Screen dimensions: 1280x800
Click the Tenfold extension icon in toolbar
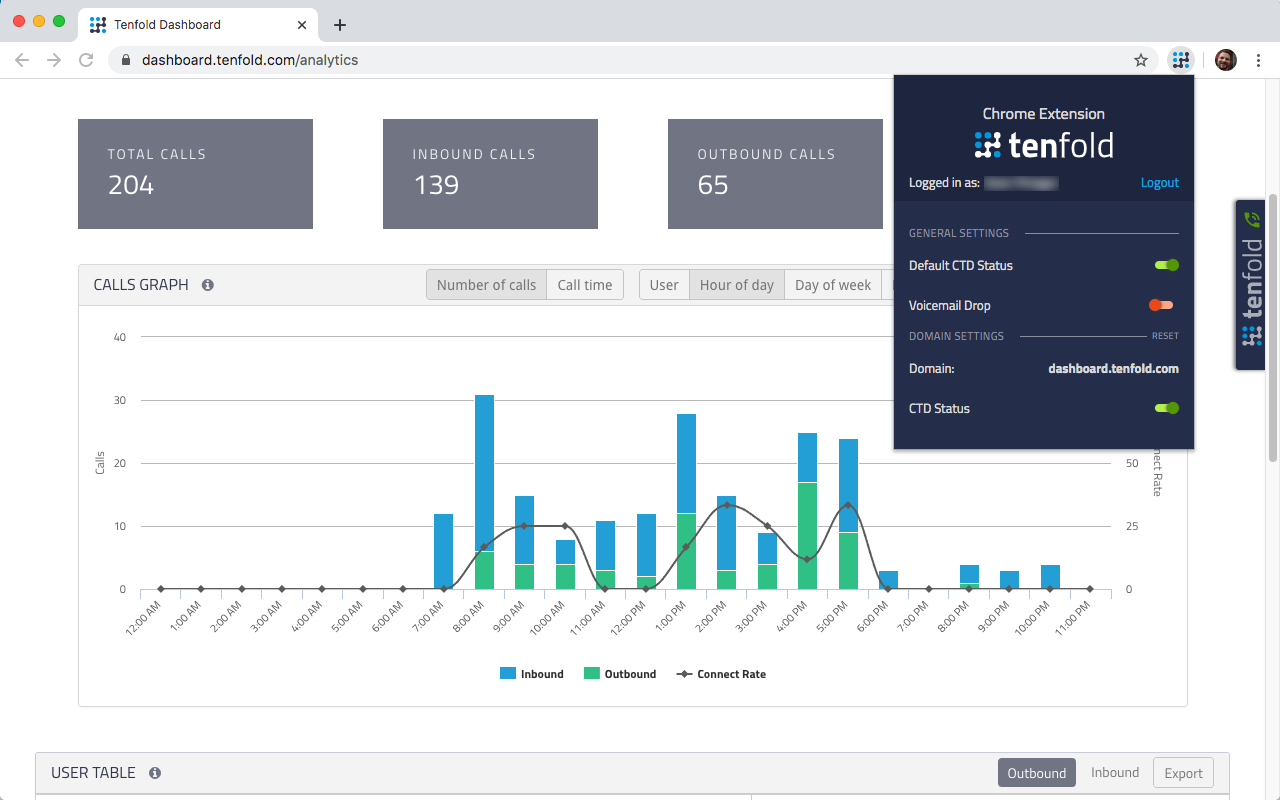(x=1181, y=60)
